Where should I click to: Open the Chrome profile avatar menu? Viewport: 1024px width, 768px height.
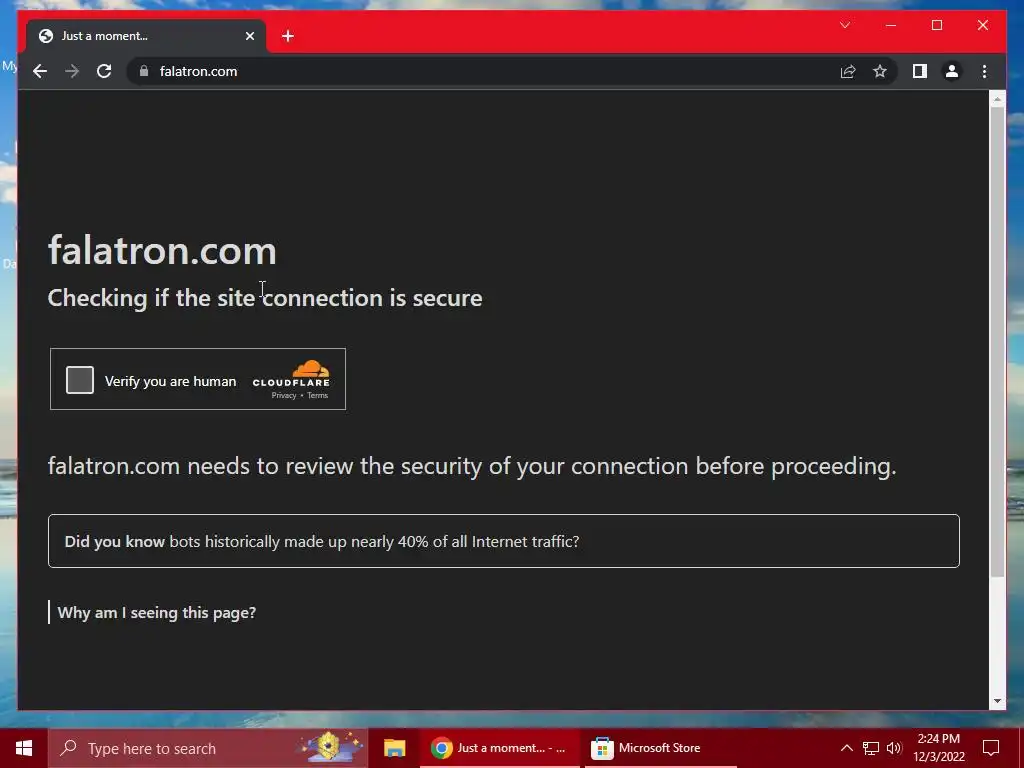(x=952, y=71)
